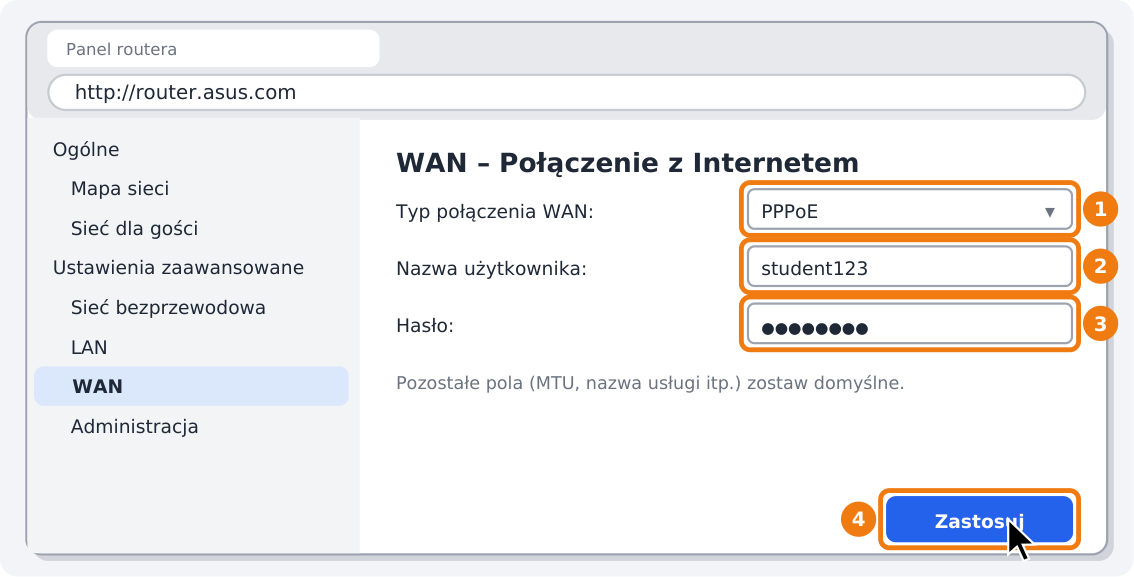Open the WAN connection type dropdown

pyautogui.click(x=909, y=210)
